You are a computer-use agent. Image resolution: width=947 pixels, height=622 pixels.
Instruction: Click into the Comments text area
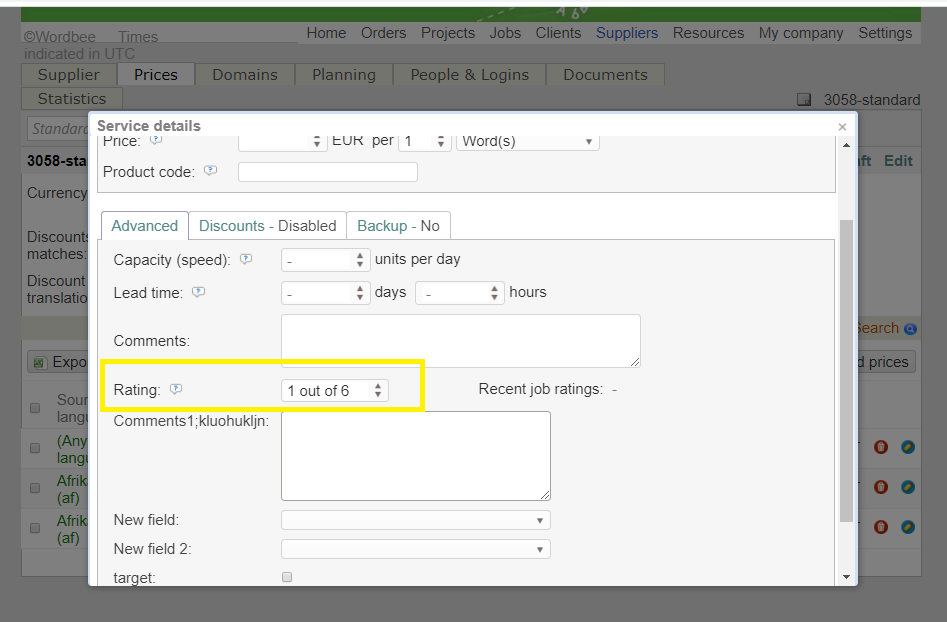pyautogui.click(x=460, y=340)
